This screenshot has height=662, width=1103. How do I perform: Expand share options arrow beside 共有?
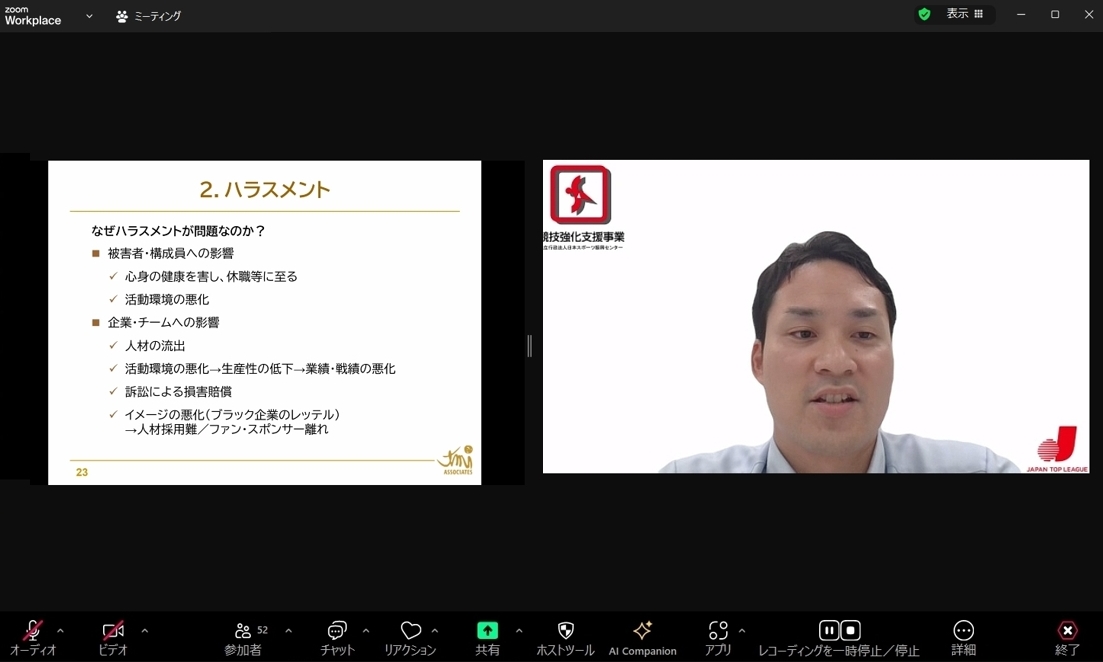tap(519, 631)
